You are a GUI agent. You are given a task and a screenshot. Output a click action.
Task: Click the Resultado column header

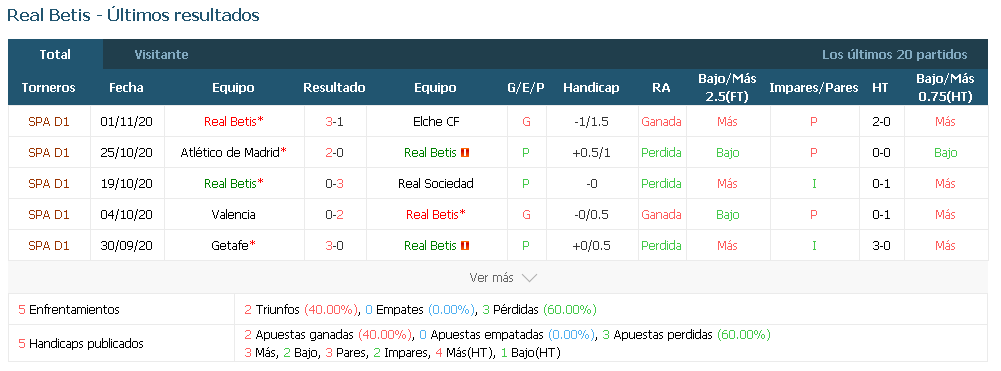pyautogui.click(x=335, y=87)
